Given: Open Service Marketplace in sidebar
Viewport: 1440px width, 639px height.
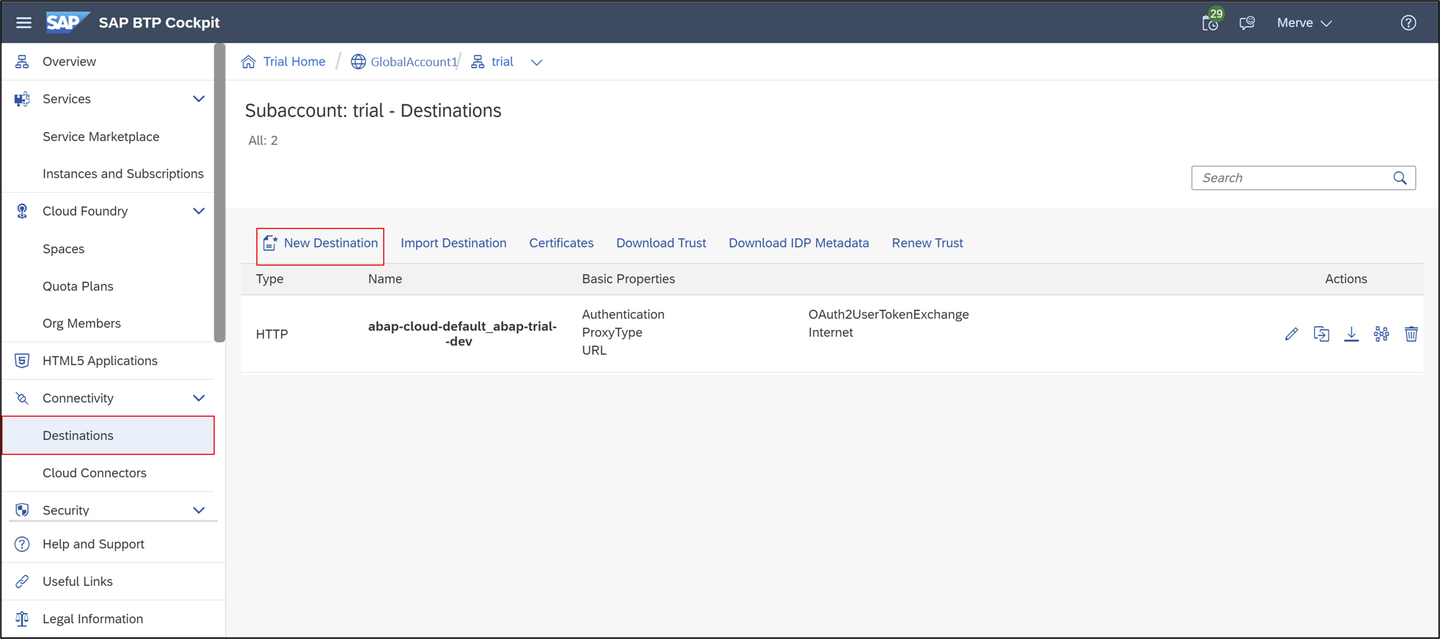Looking at the screenshot, I should point(101,137).
